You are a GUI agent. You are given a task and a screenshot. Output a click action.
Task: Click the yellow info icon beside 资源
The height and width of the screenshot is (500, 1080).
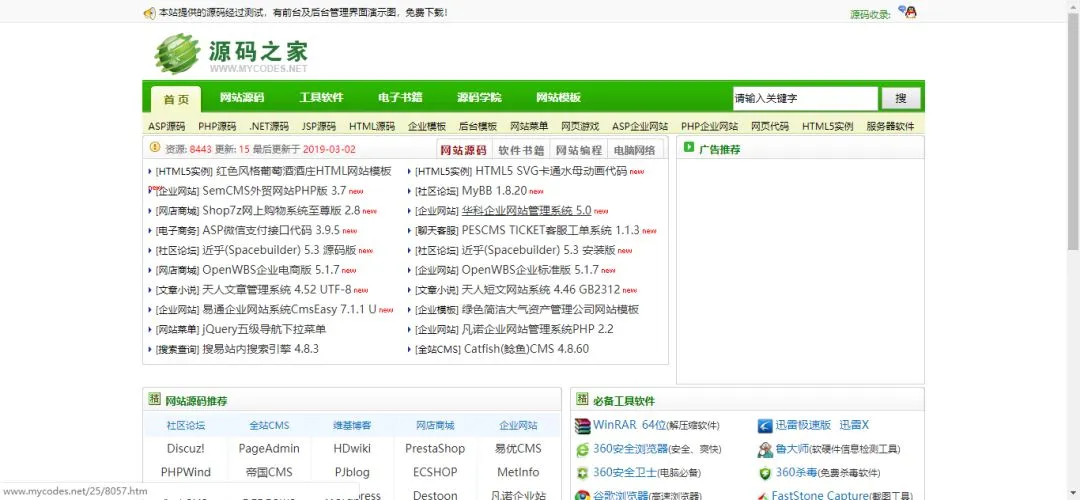click(156, 148)
